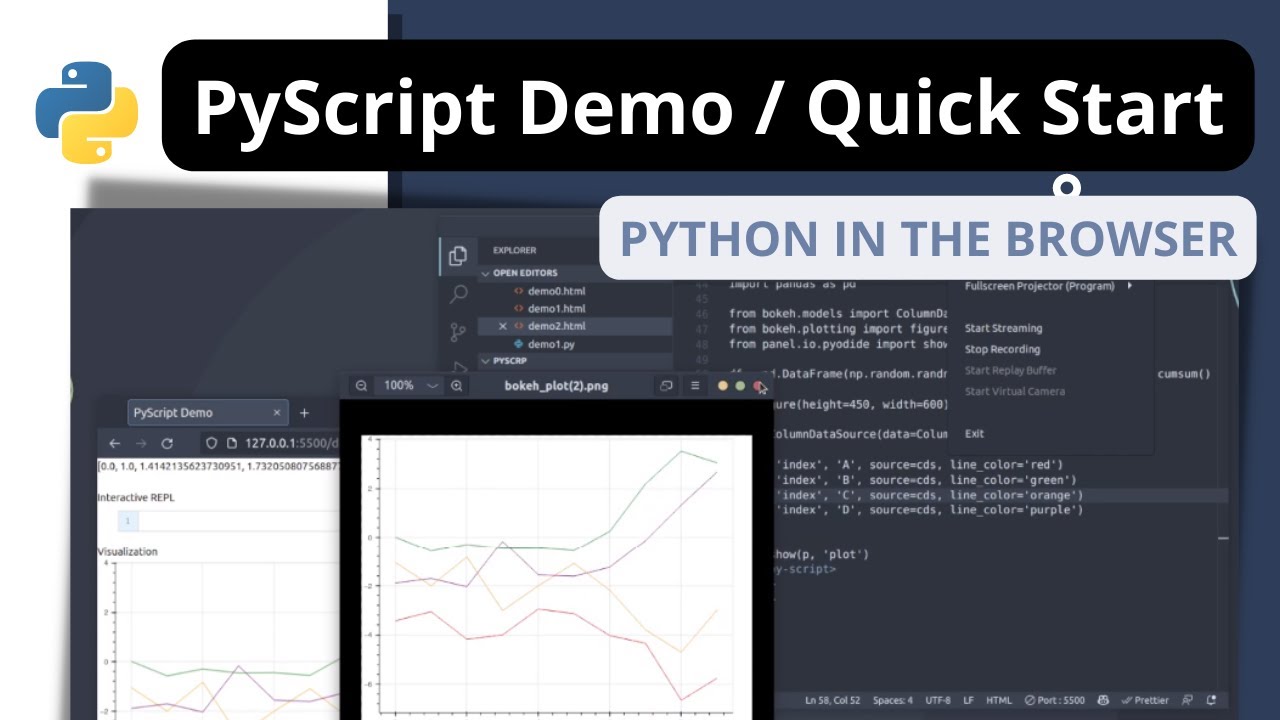Click the shield tracking protection icon
The height and width of the screenshot is (720, 1280).
click(210, 443)
